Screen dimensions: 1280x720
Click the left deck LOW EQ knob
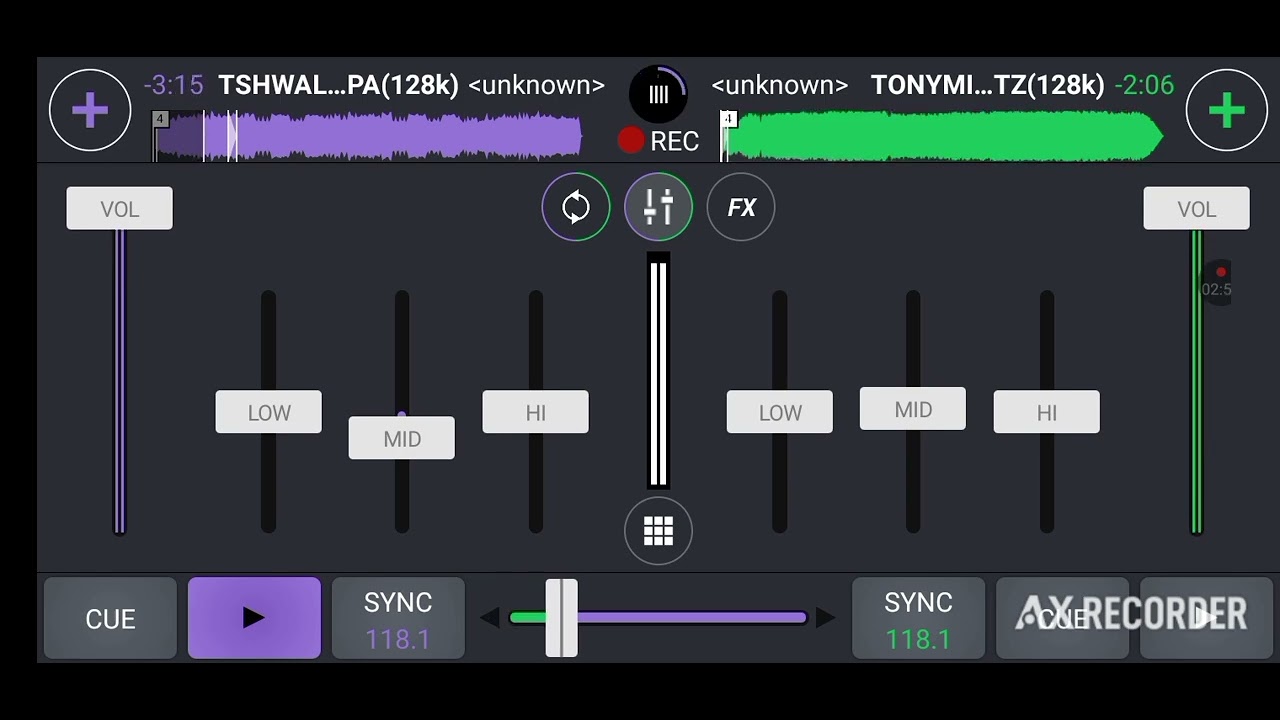pos(268,412)
